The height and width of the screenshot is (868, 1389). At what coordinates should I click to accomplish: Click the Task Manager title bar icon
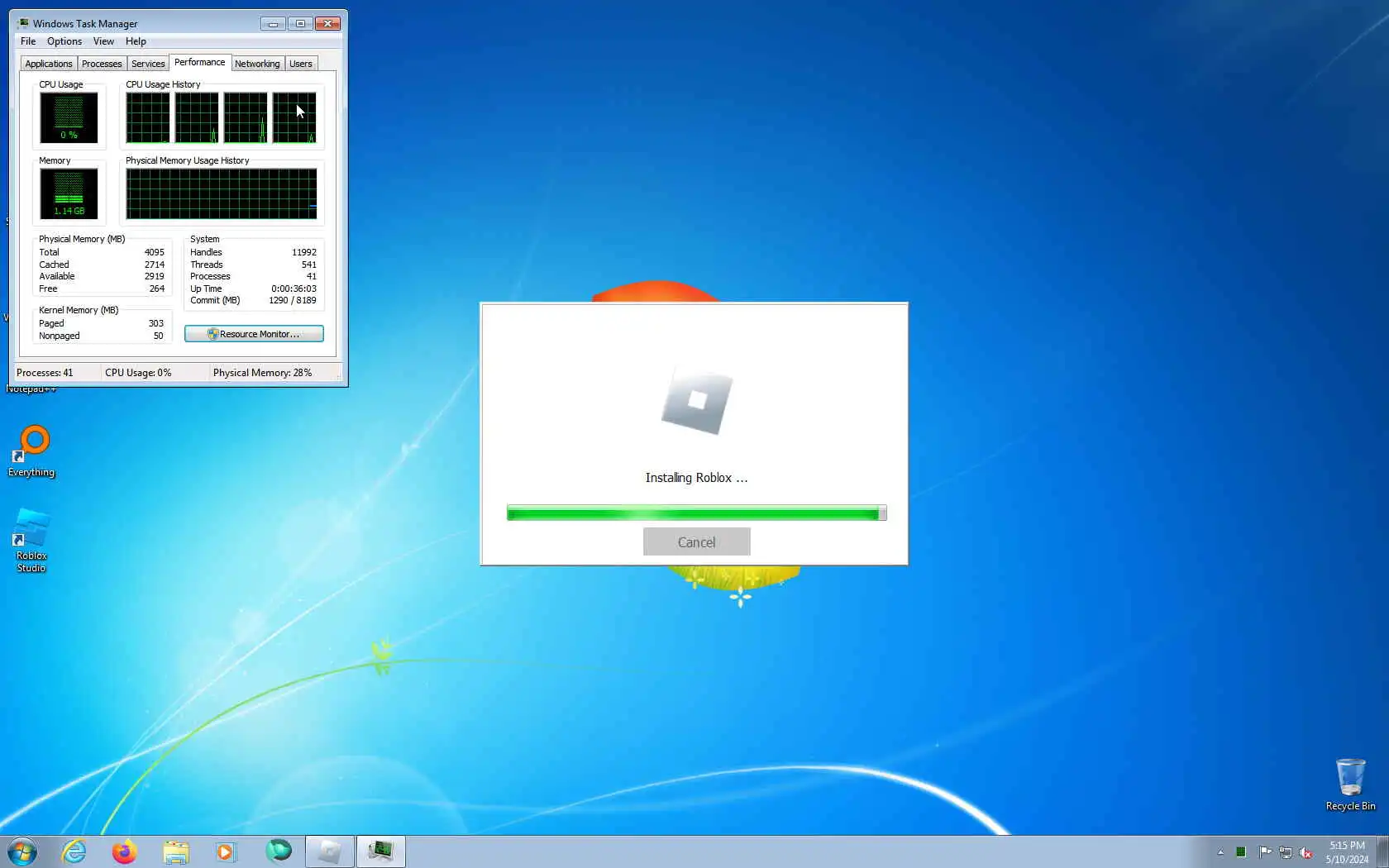(x=23, y=23)
